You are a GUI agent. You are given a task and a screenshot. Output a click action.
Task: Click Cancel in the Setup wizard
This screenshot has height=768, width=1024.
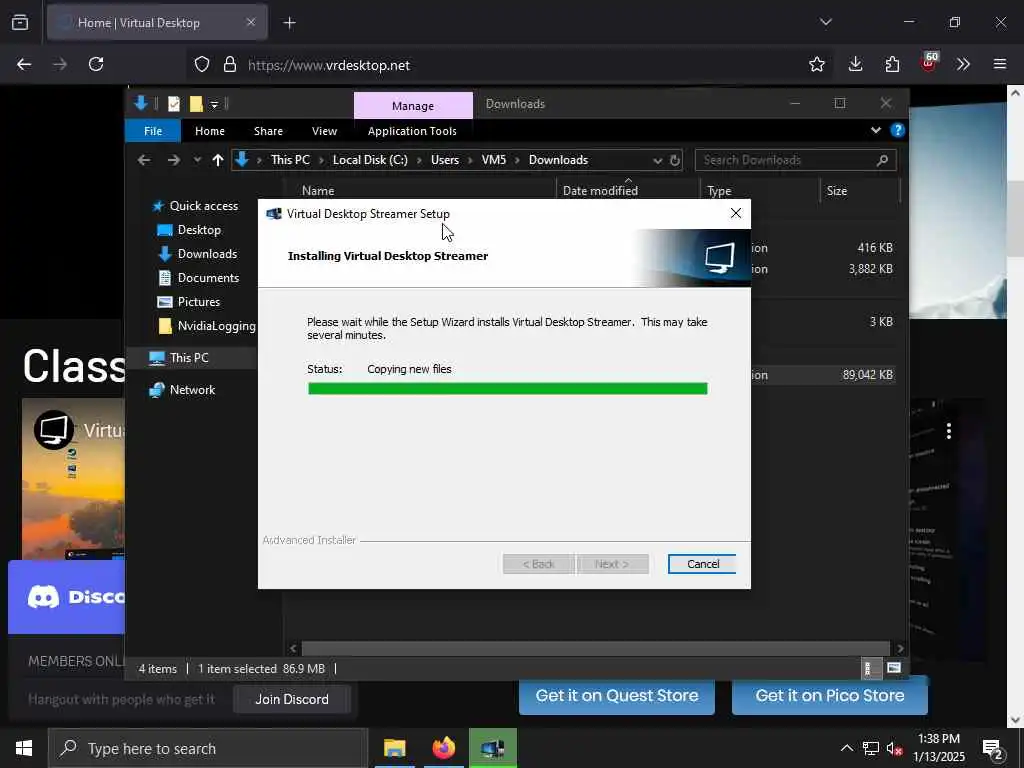coord(702,564)
